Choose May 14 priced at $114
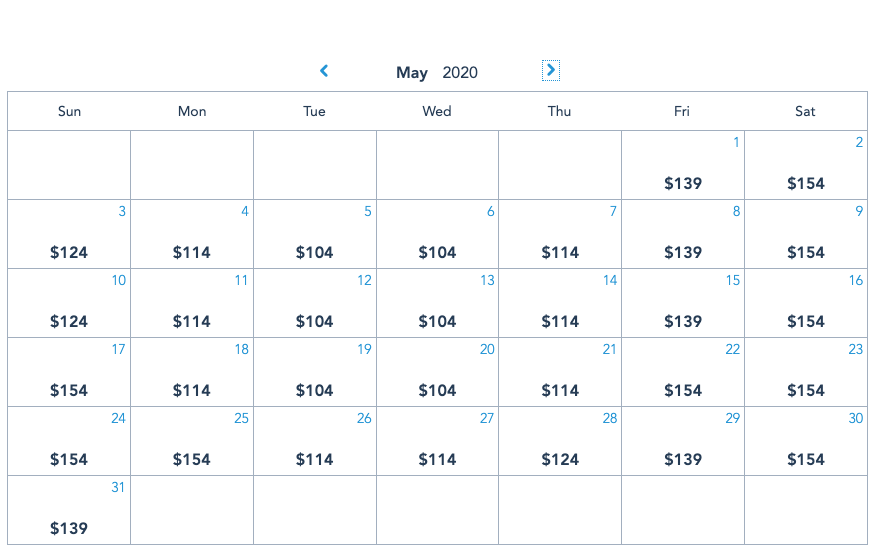Viewport: 879px width, 560px height. point(560,304)
